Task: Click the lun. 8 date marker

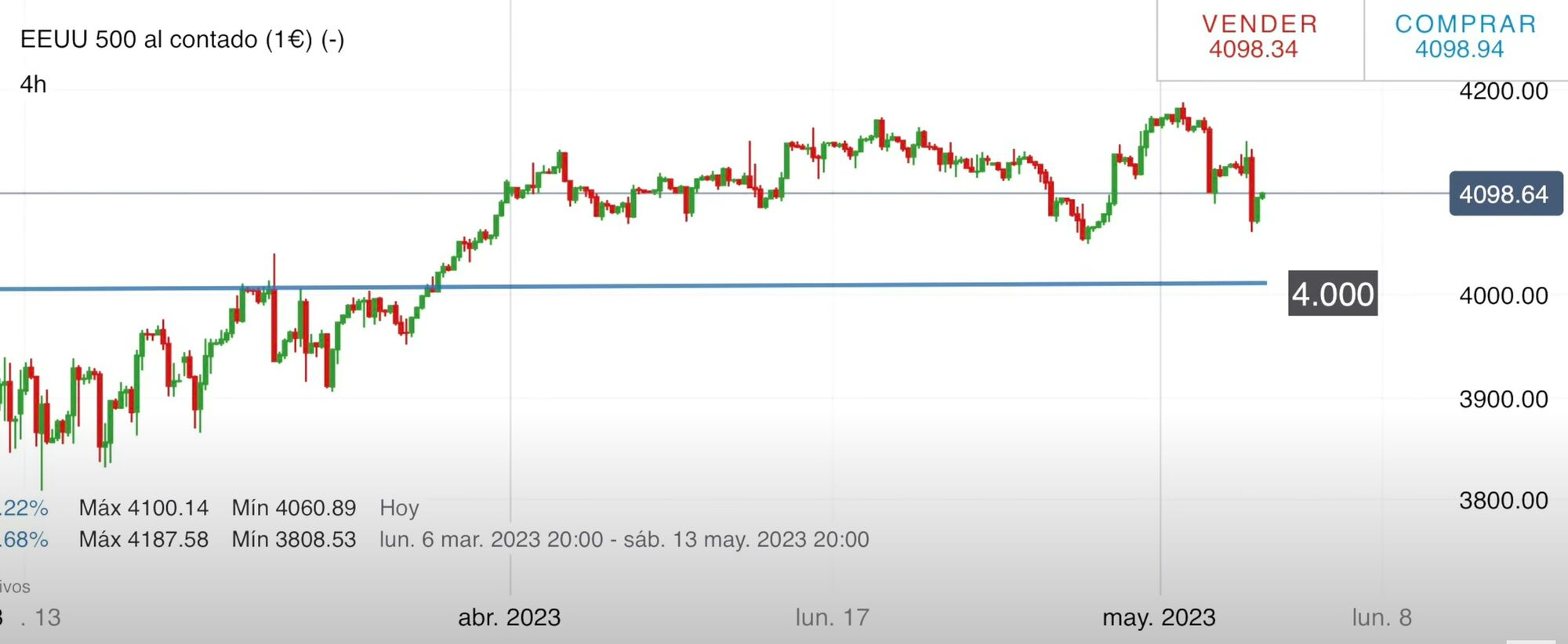Action: pyautogui.click(x=1381, y=617)
